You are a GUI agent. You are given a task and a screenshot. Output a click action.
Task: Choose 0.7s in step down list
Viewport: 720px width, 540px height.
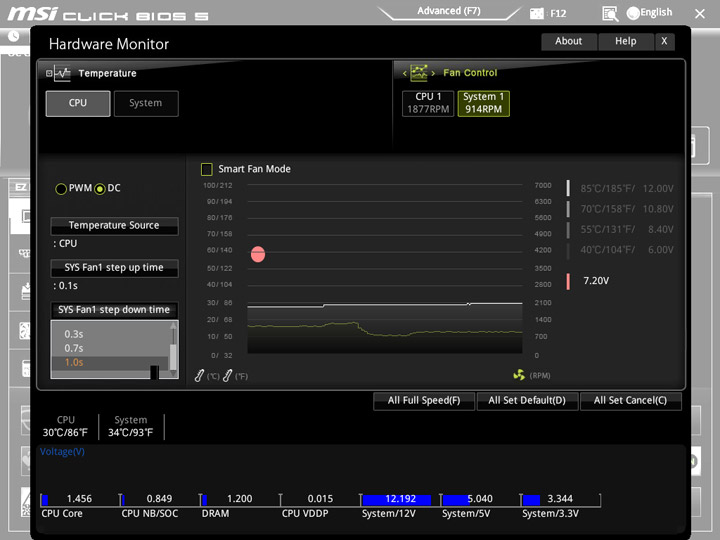pyautogui.click(x=73, y=348)
